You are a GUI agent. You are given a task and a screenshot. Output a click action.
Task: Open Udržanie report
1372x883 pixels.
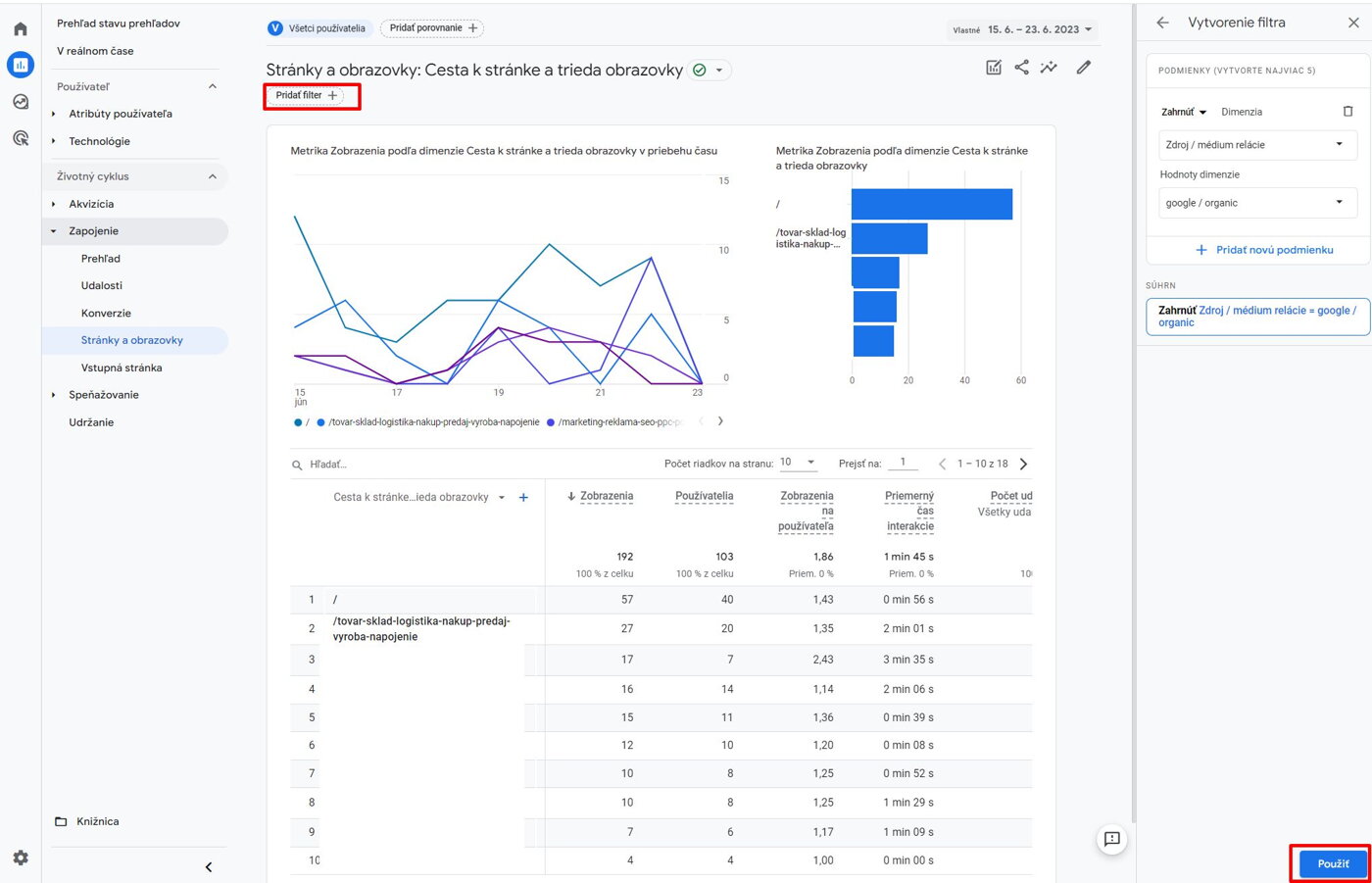(91, 422)
